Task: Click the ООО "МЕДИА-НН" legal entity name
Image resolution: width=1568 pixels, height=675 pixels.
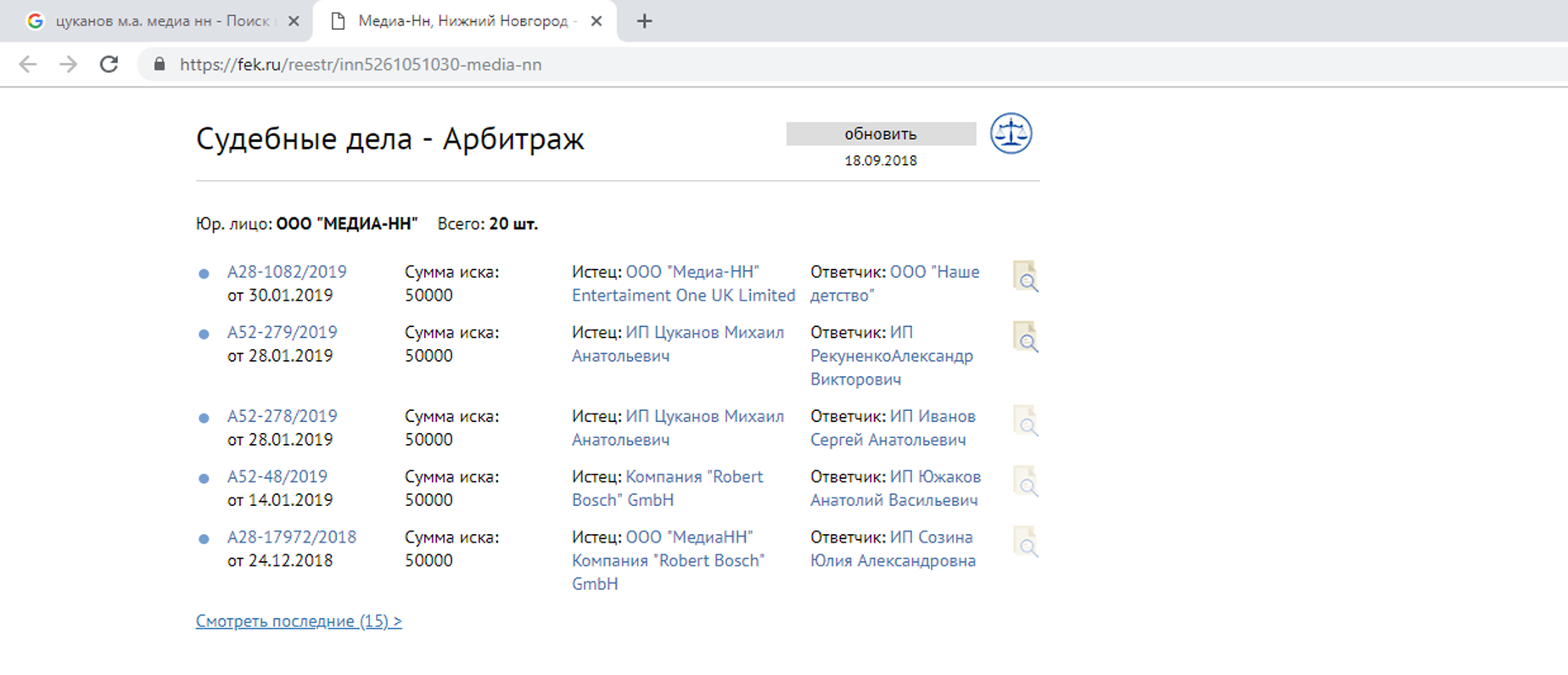Action: pyautogui.click(x=347, y=224)
